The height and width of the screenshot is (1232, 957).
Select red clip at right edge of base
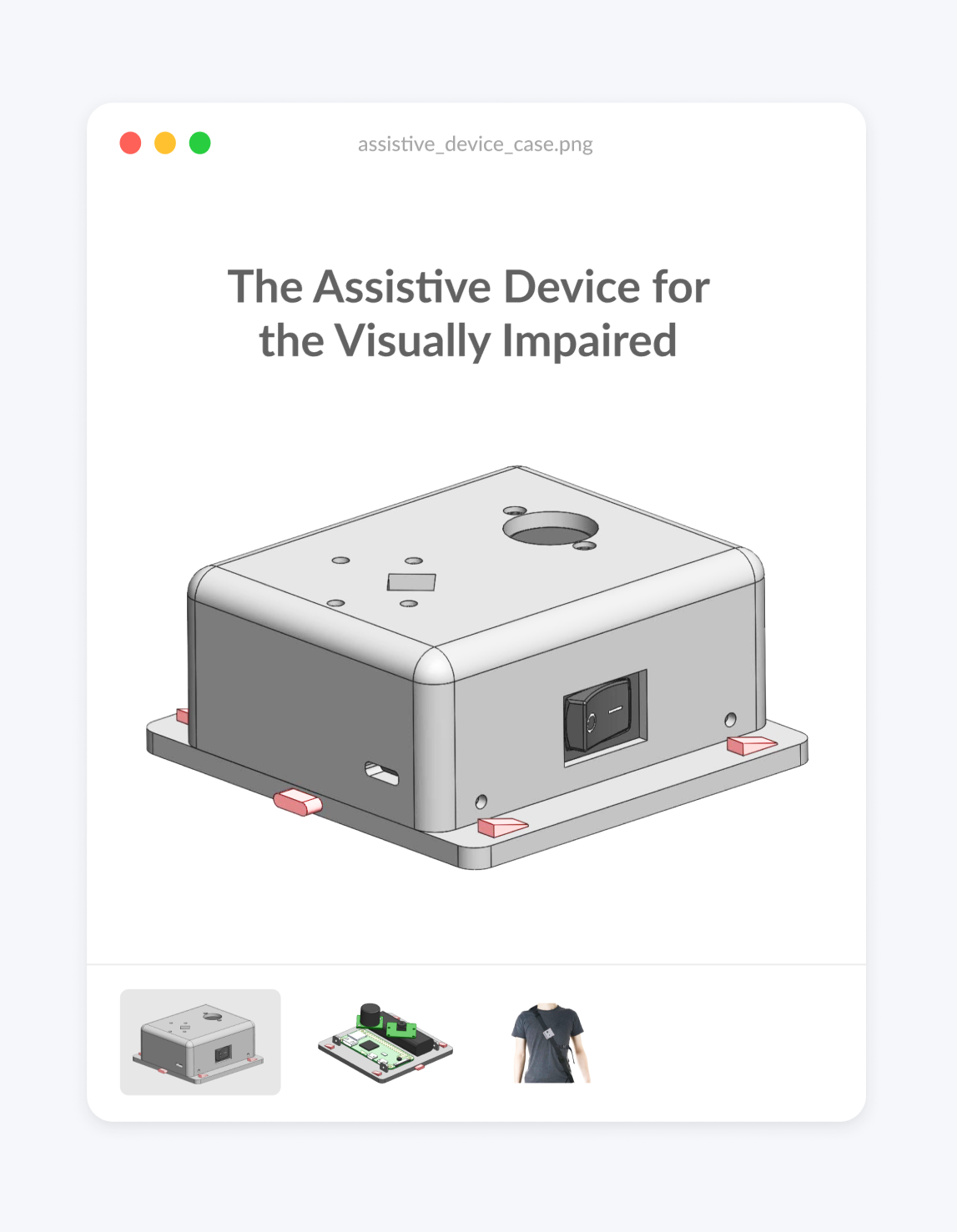(751, 744)
